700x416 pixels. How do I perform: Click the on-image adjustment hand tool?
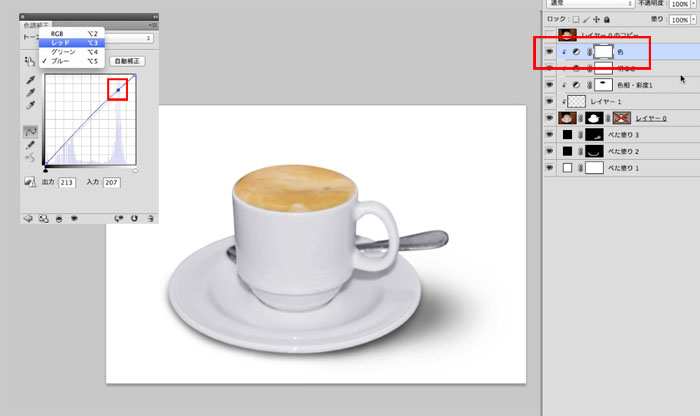point(30,62)
